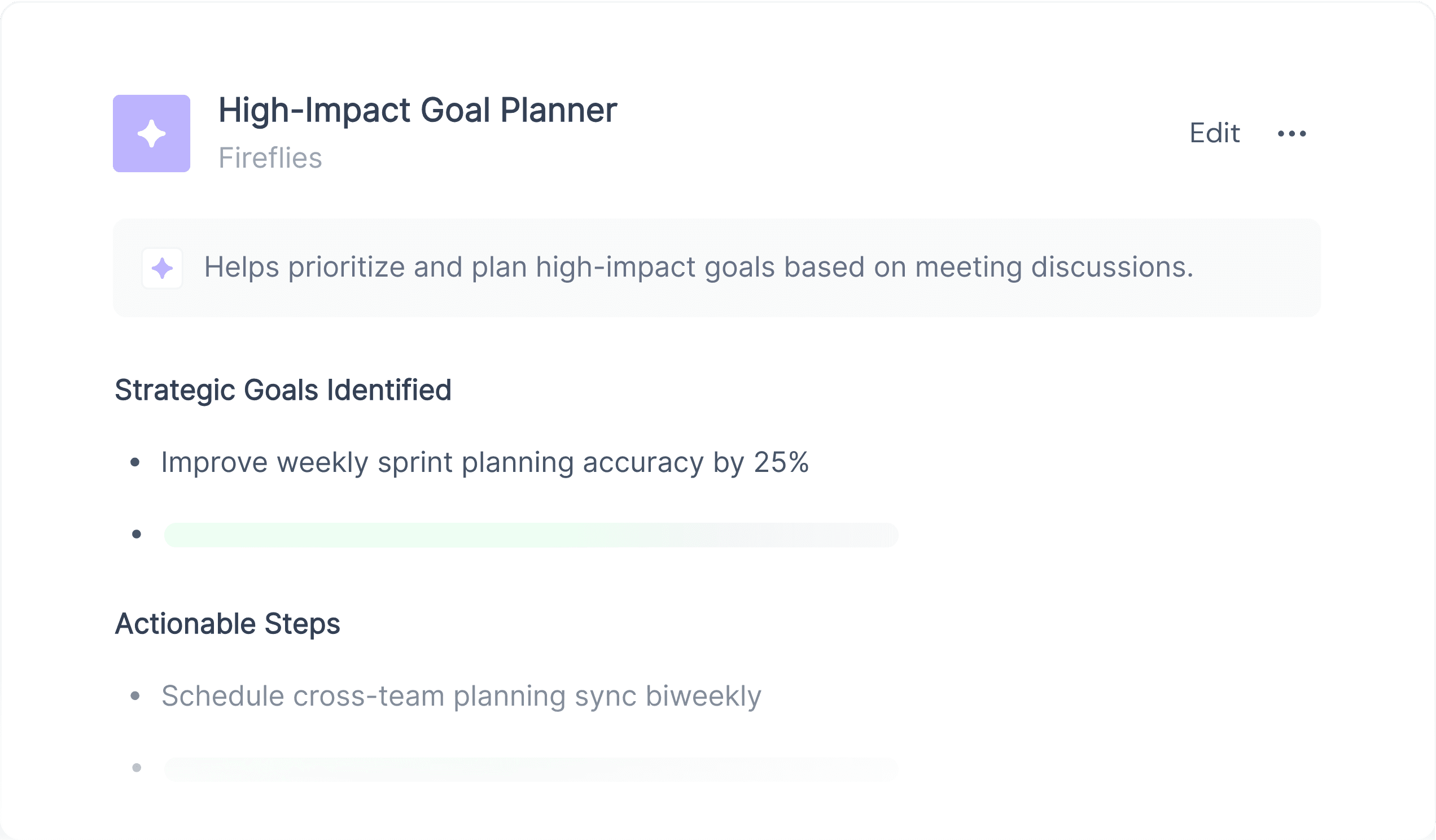Screen dimensions: 1436x840
Task: Click the Edit button
Action: 1214,133
